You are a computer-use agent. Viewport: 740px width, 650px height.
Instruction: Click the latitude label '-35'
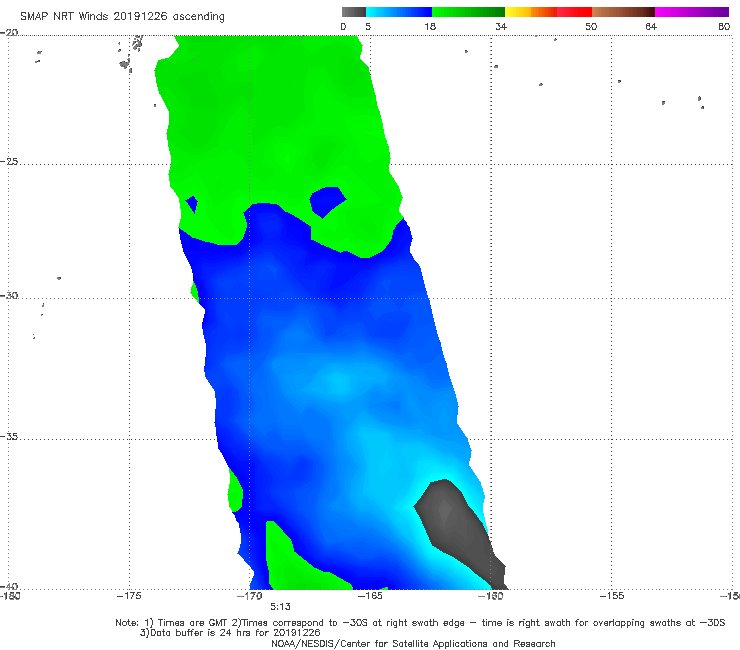[9, 436]
